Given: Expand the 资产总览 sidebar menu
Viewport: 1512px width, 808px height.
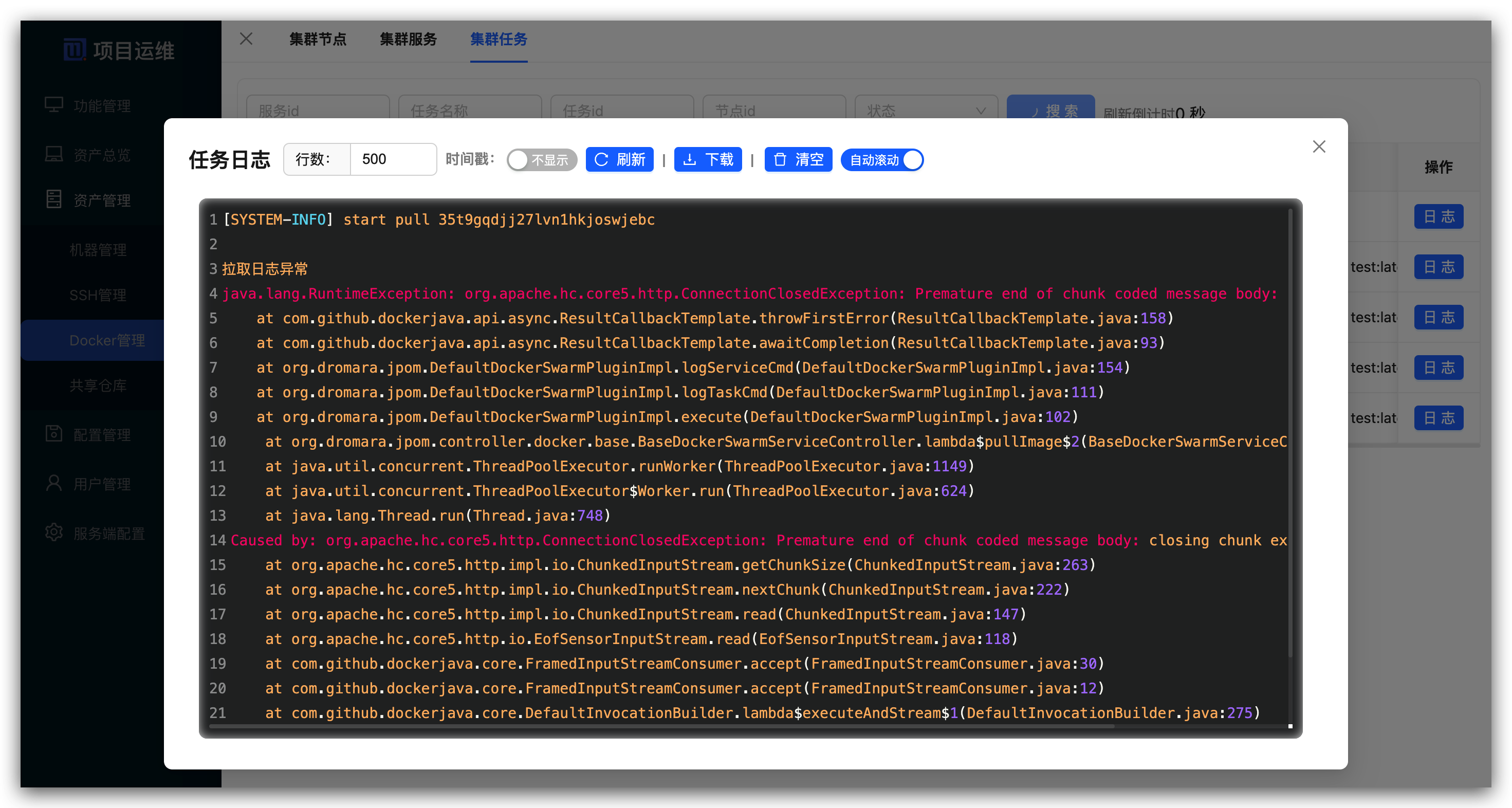Looking at the screenshot, I should (x=102, y=155).
